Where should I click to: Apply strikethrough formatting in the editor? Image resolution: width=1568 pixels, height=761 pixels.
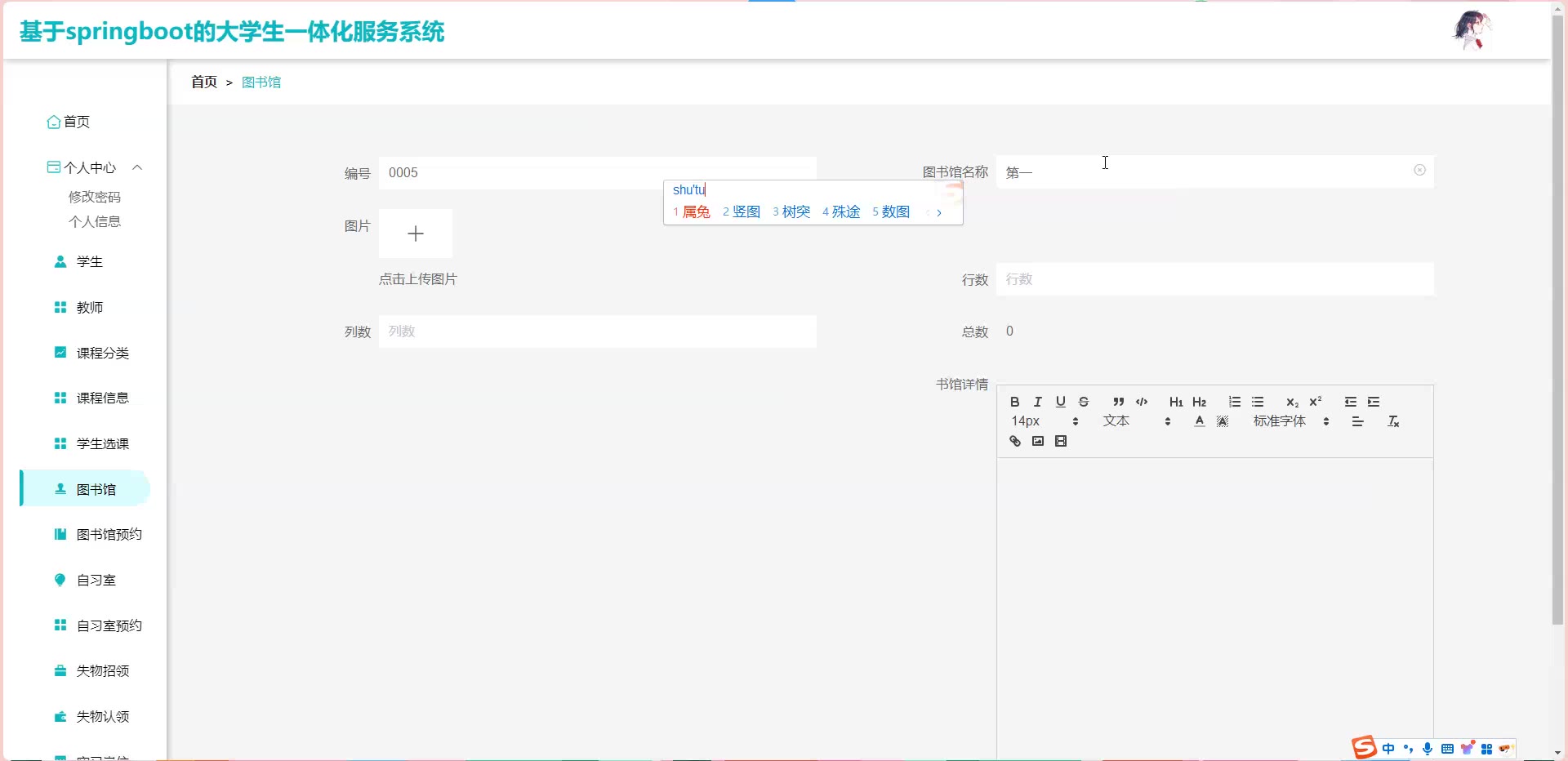[1084, 402]
